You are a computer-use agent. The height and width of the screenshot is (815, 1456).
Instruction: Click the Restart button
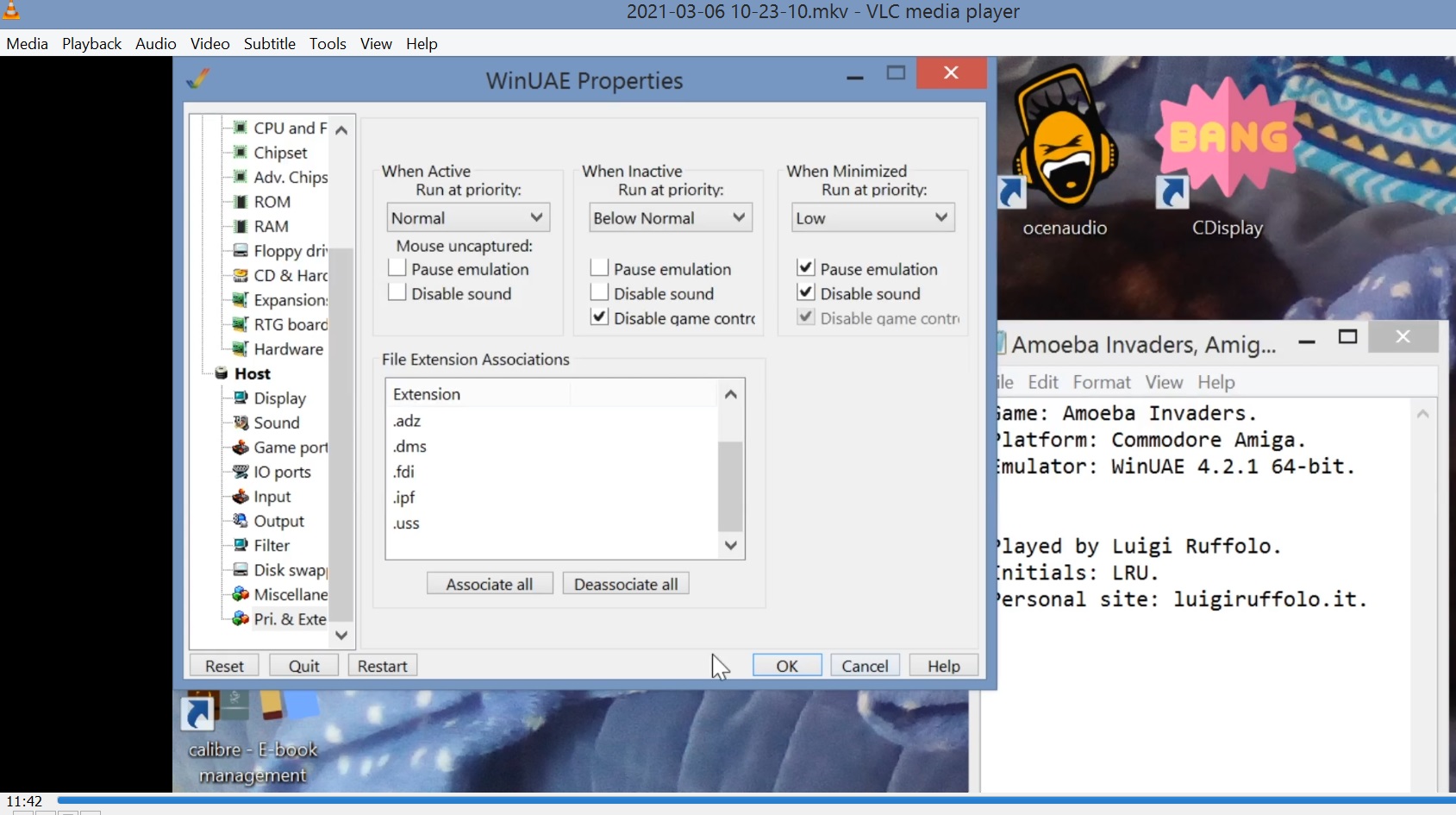(383, 665)
